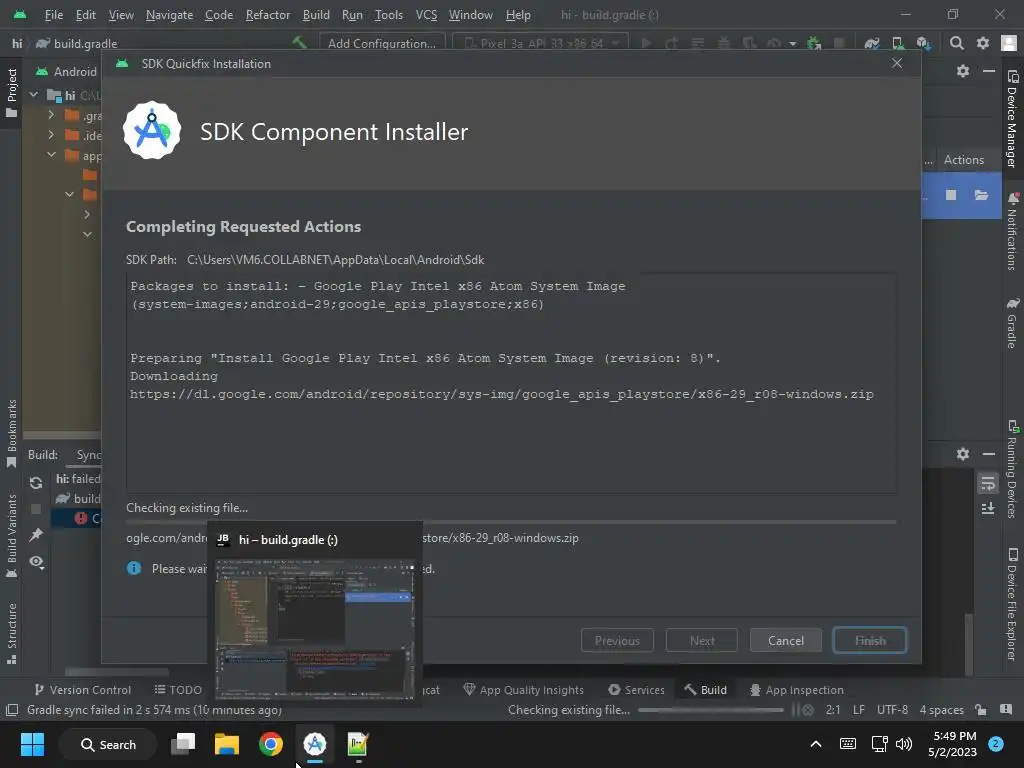Image resolution: width=1024 pixels, height=768 pixels.
Task: Open the Refactor menu
Action: 268,14
